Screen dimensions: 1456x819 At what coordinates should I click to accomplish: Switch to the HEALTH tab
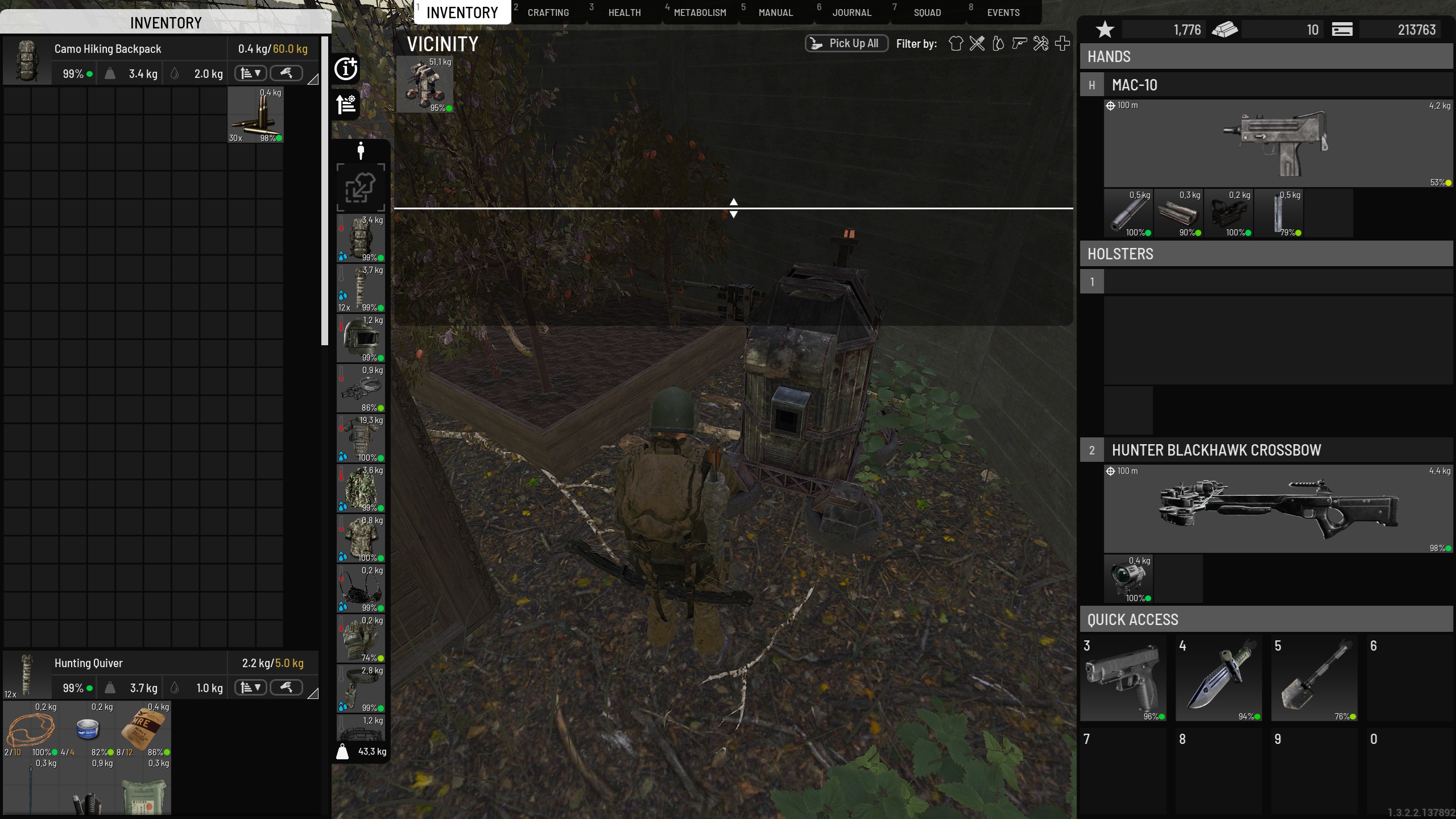(624, 13)
